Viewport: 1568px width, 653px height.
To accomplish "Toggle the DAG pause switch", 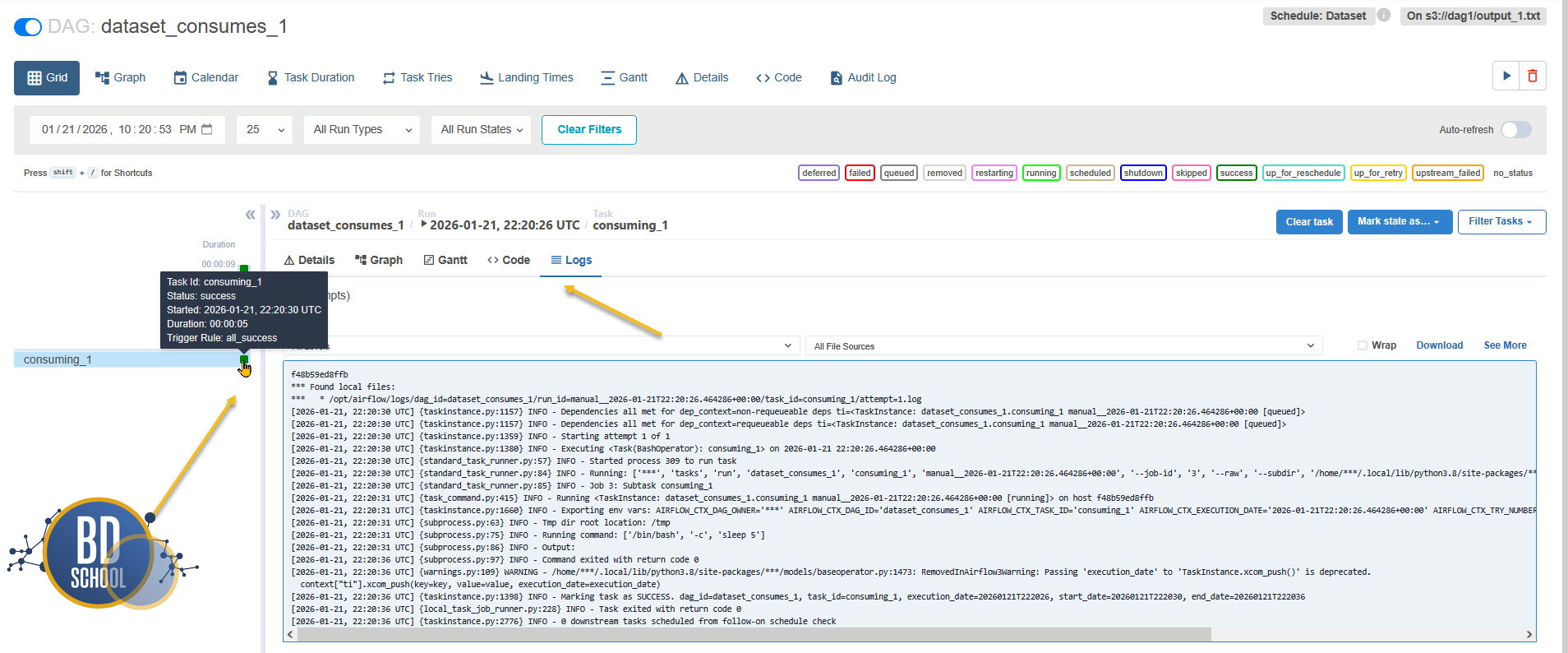I will [x=28, y=27].
